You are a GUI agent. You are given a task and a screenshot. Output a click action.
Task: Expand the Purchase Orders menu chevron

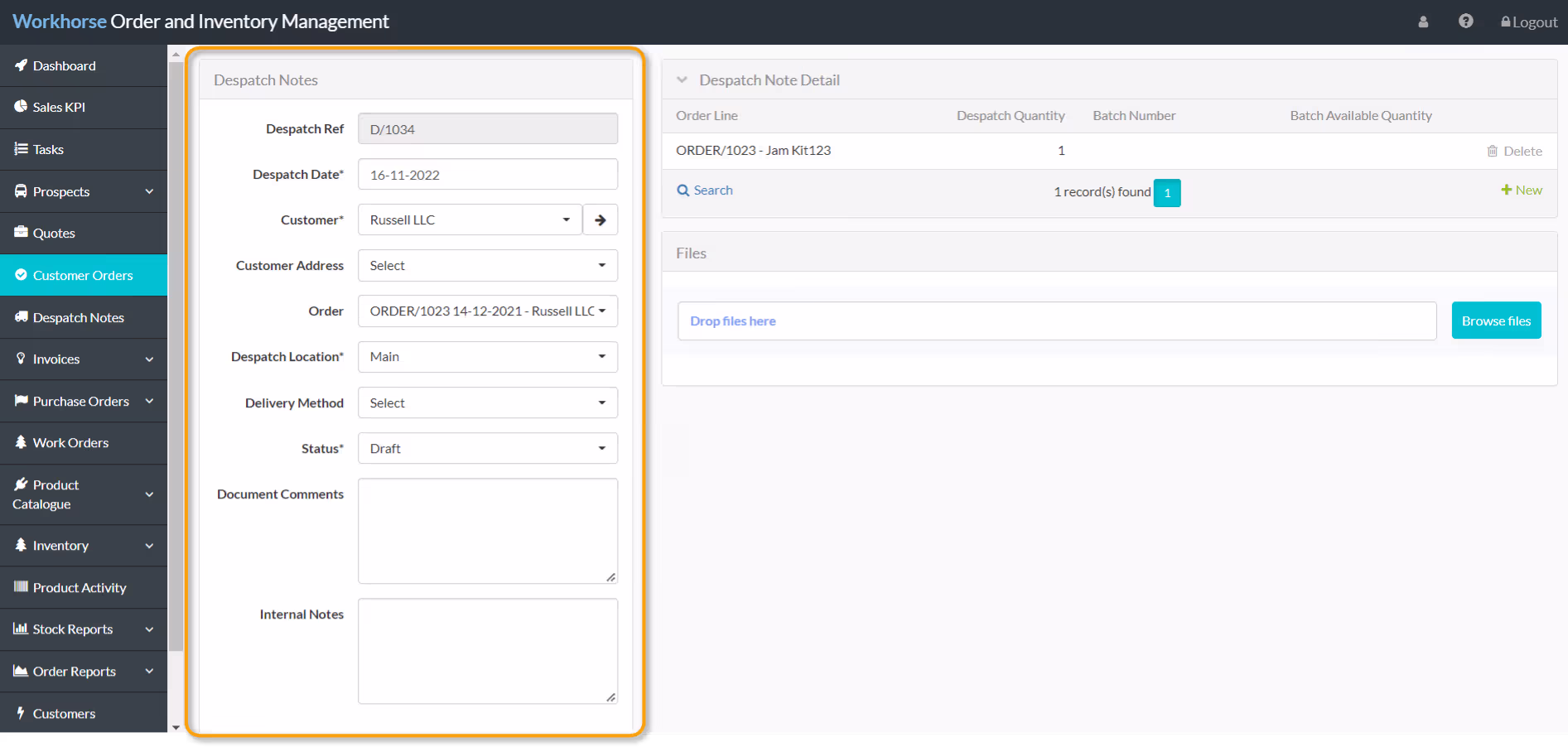click(150, 401)
